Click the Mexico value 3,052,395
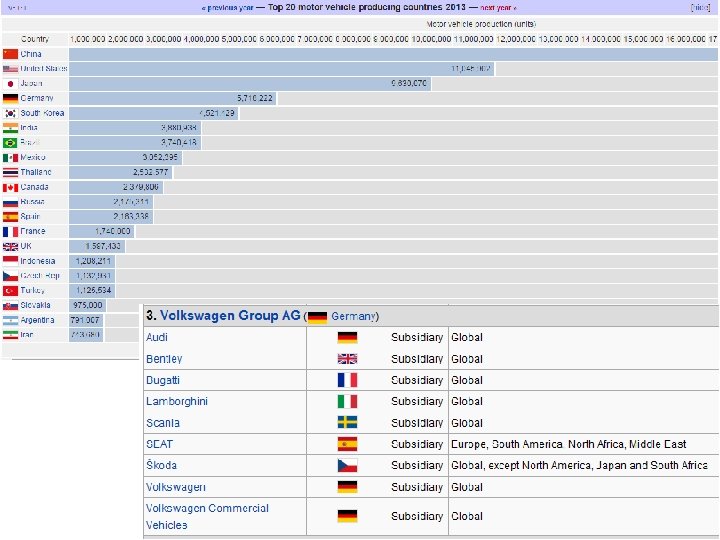Viewport: 720px width, 540px height. [160, 158]
